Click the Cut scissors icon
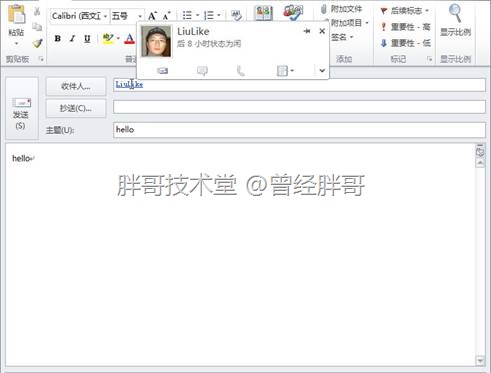The width and height of the screenshot is (491, 373). [x=37, y=11]
